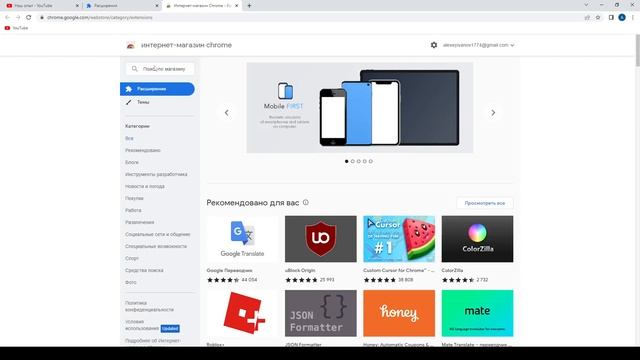The width and height of the screenshot is (640, 360).
Task: Choose the Средства поиска category
Action: point(144,270)
